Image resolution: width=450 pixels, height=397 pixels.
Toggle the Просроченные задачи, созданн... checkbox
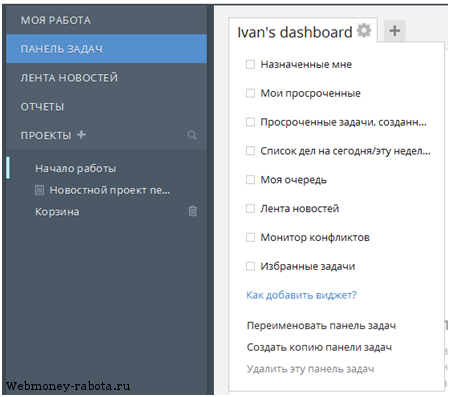pyautogui.click(x=250, y=122)
